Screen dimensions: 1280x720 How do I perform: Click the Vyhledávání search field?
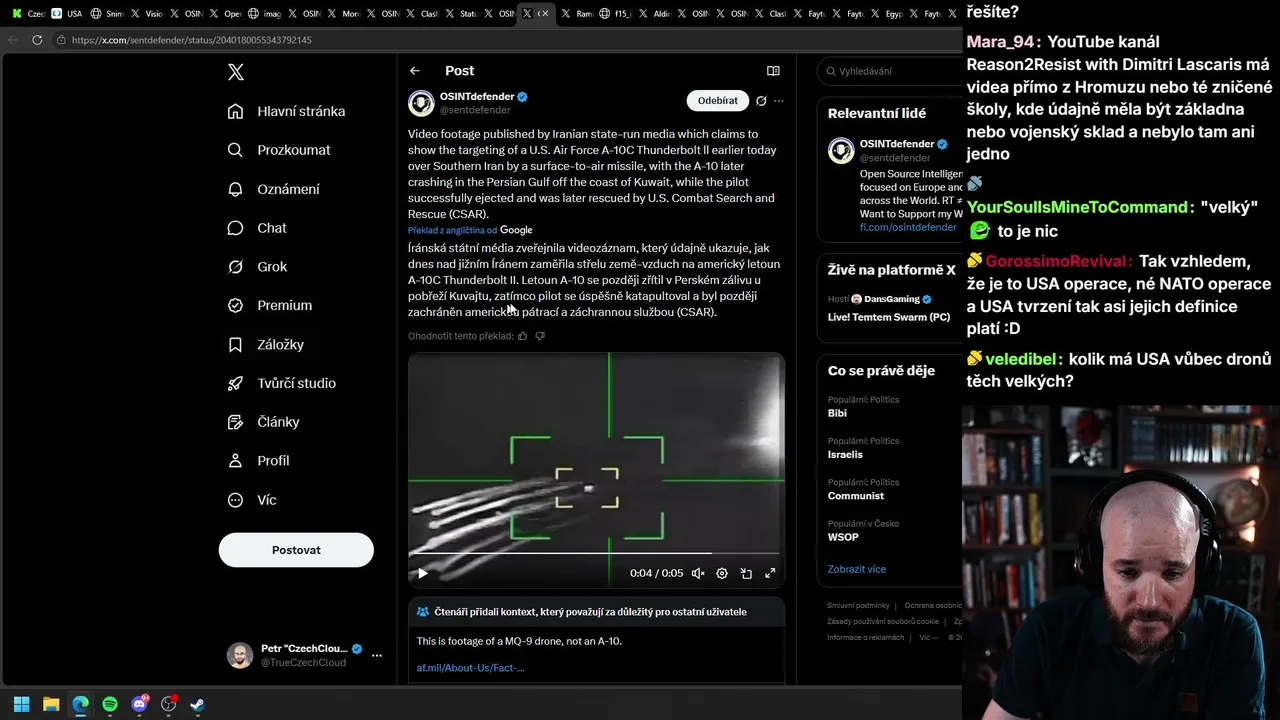click(890, 71)
